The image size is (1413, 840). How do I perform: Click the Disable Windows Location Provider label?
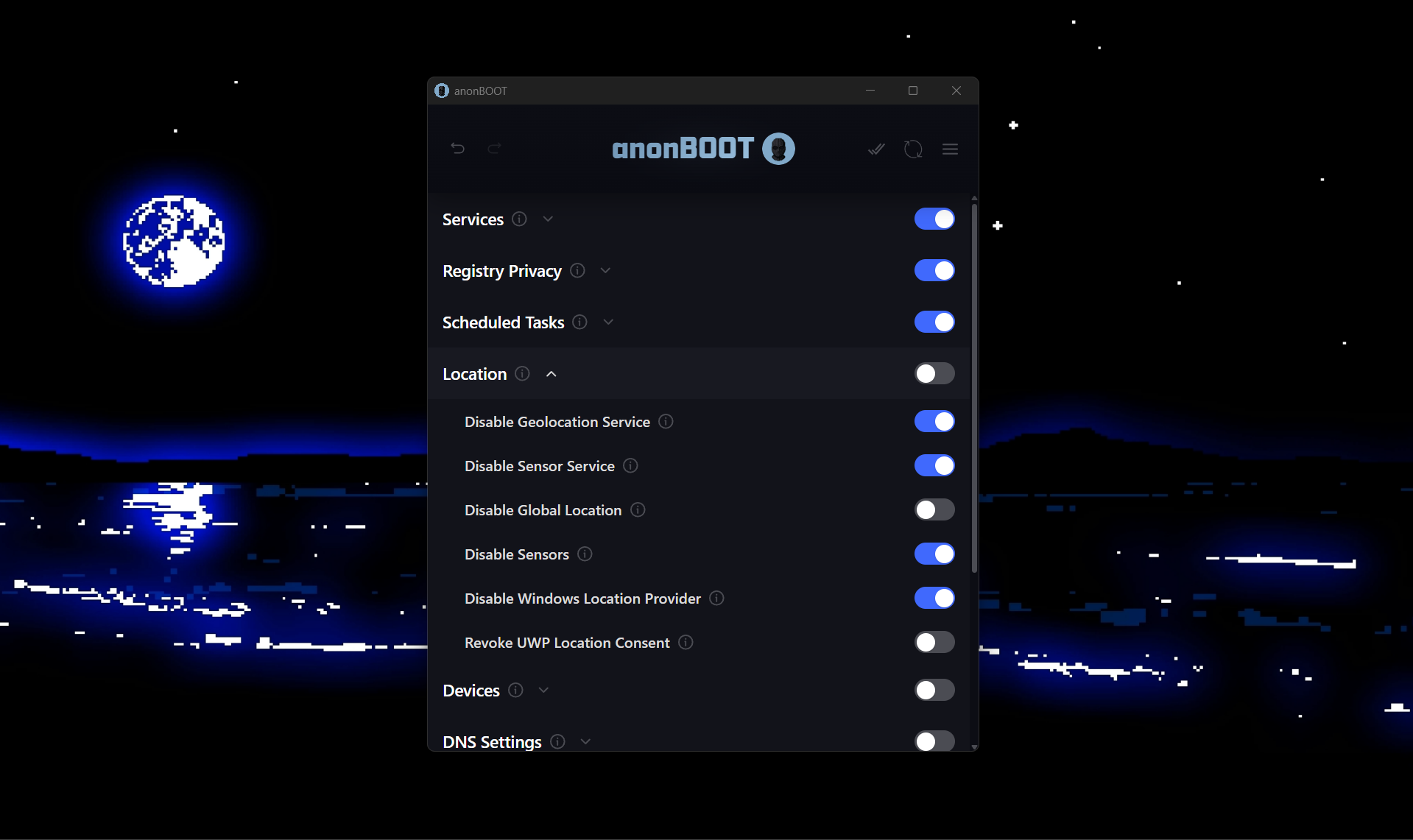pyautogui.click(x=582, y=598)
